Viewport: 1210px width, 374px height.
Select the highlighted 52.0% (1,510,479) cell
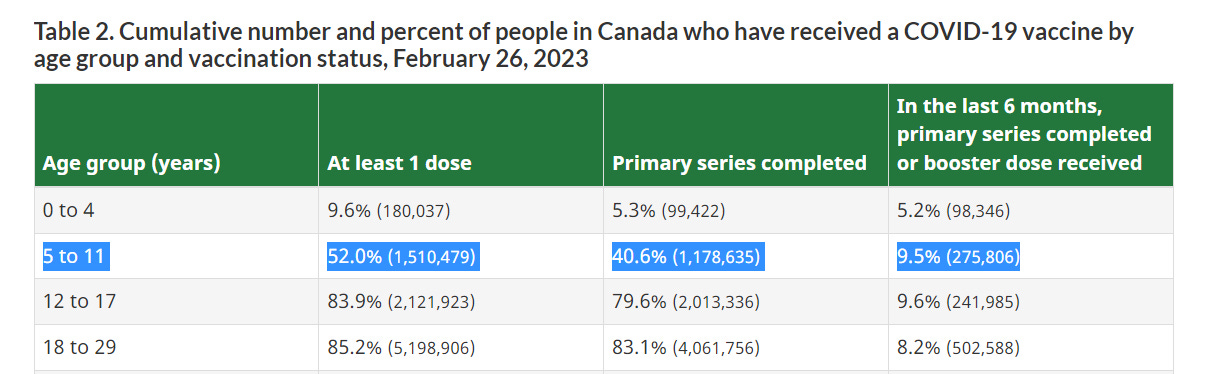pyautogui.click(x=402, y=257)
